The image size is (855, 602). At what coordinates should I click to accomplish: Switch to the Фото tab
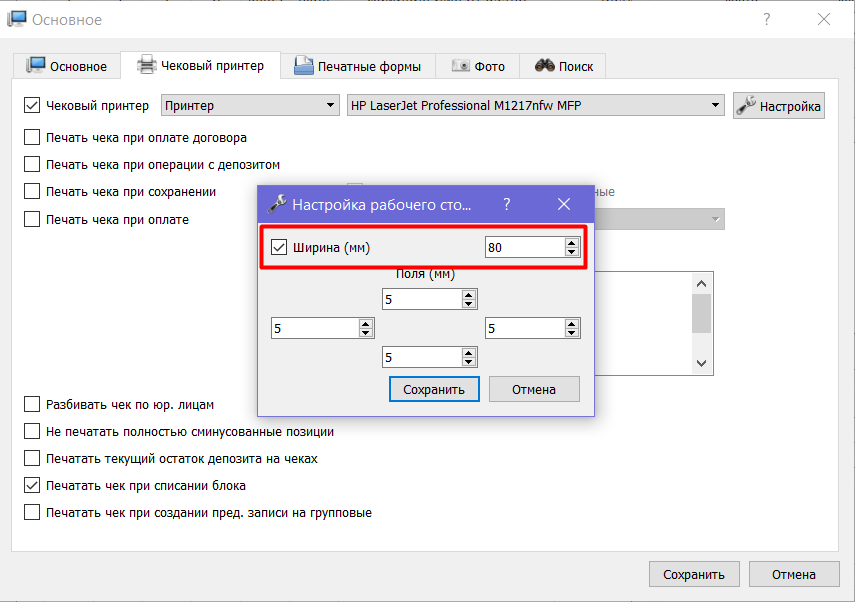478,67
